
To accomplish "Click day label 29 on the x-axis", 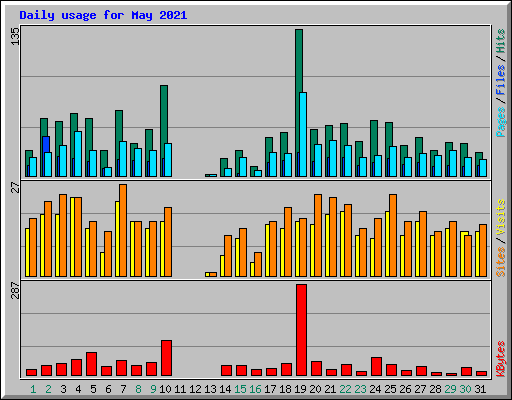I will click(450, 389).
